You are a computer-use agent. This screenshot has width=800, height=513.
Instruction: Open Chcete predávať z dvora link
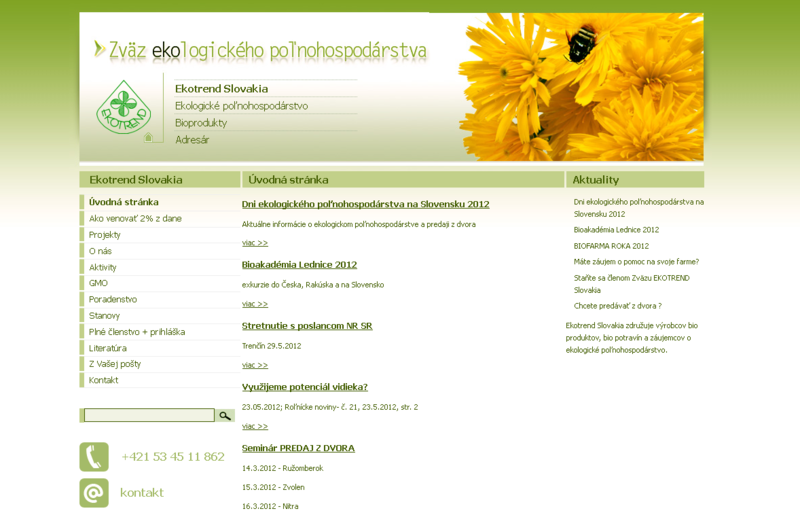tap(617, 306)
